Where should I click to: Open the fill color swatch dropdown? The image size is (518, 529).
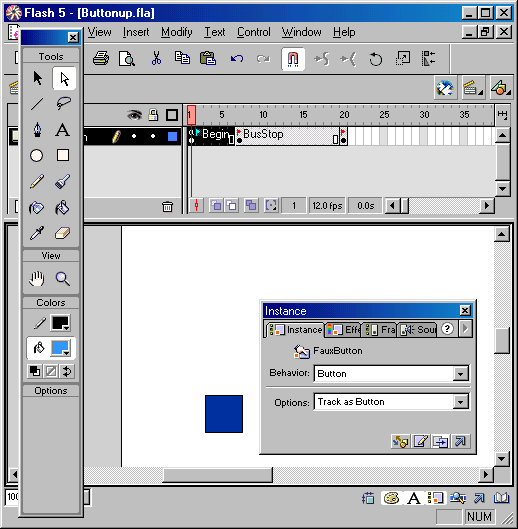point(60,348)
